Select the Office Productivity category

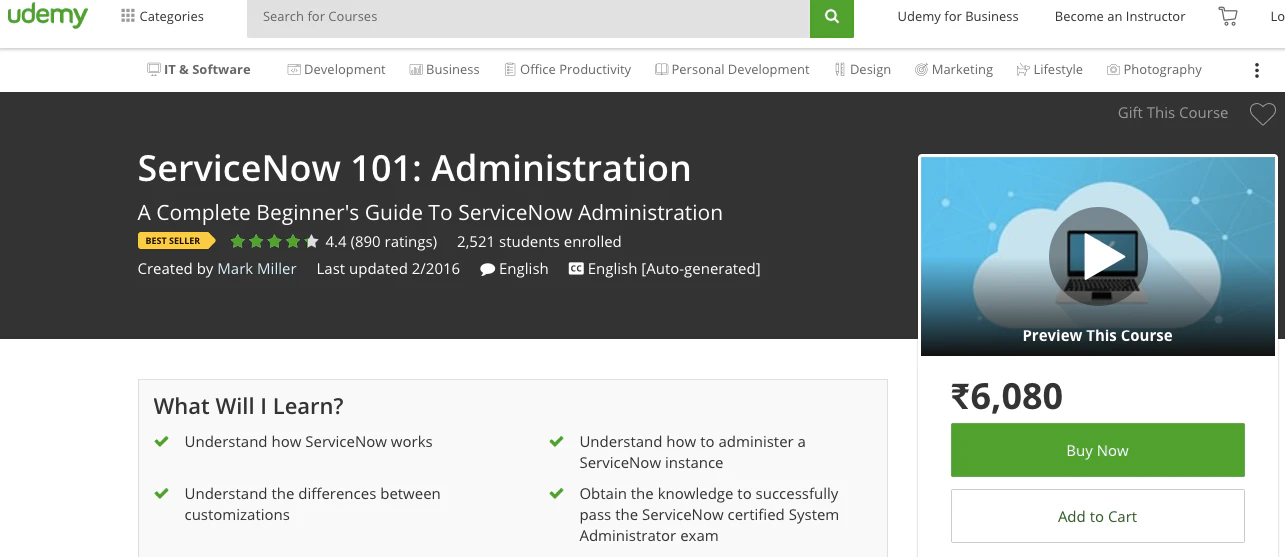pos(567,69)
